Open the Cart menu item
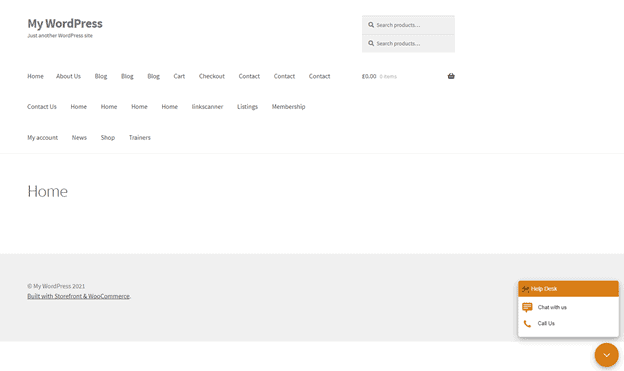 [x=179, y=76]
